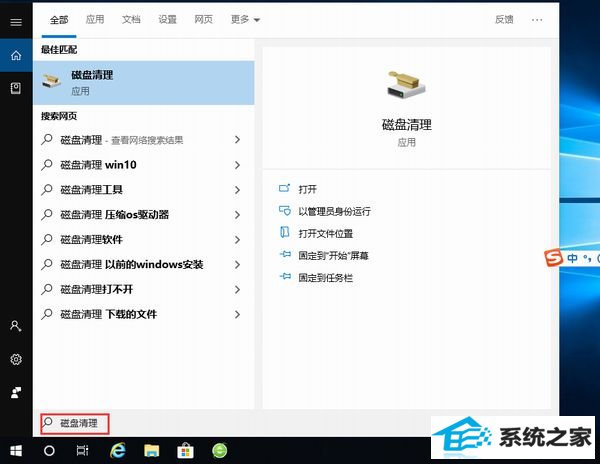Select the Home icon in sidebar

[16, 55]
